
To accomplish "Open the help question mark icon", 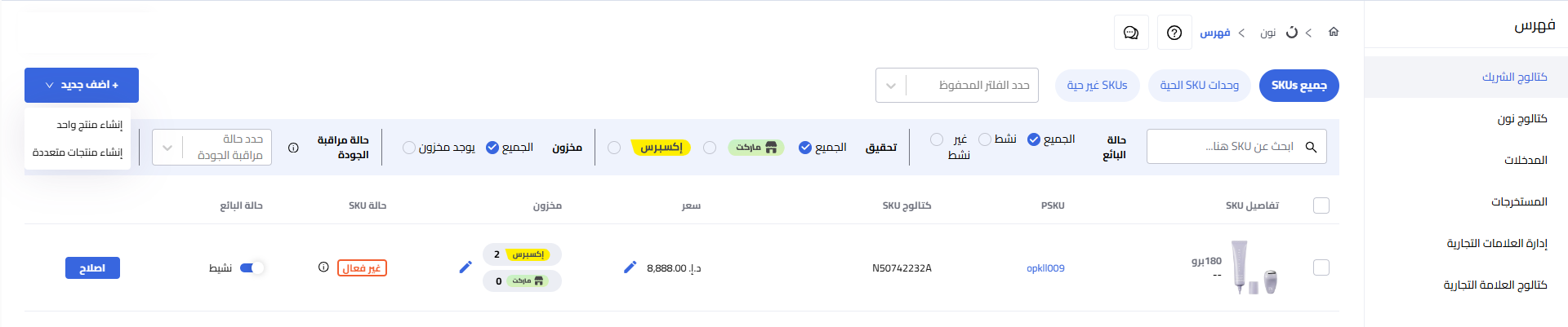I will click(1174, 33).
